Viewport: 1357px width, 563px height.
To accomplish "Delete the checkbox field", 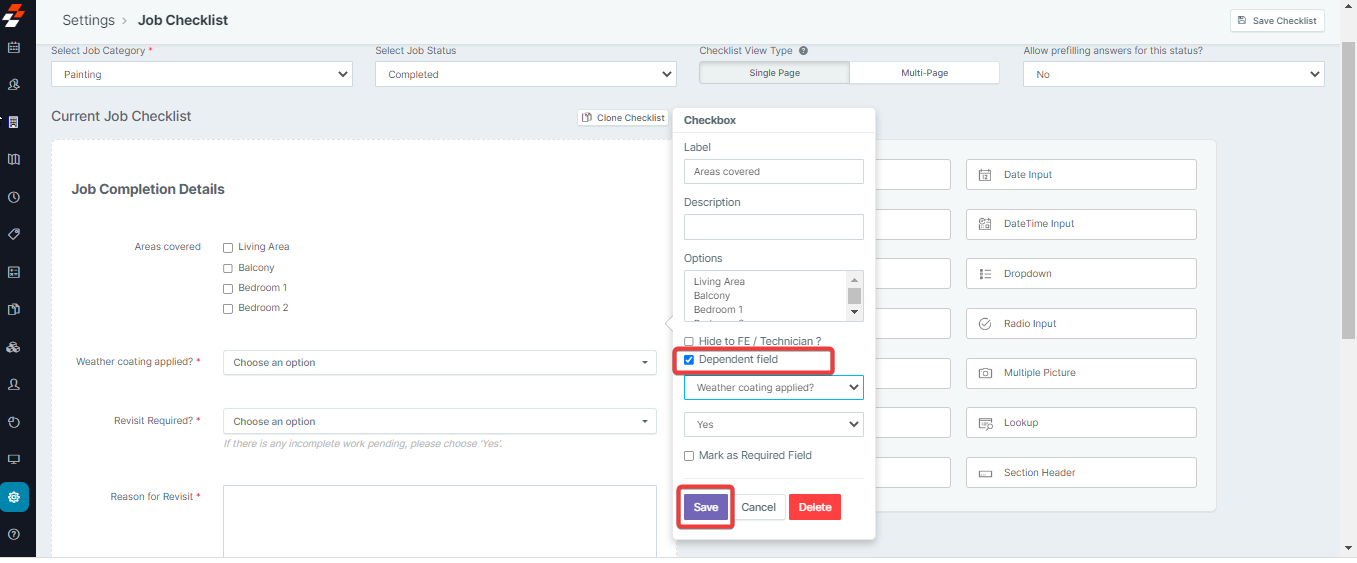I will (815, 507).
